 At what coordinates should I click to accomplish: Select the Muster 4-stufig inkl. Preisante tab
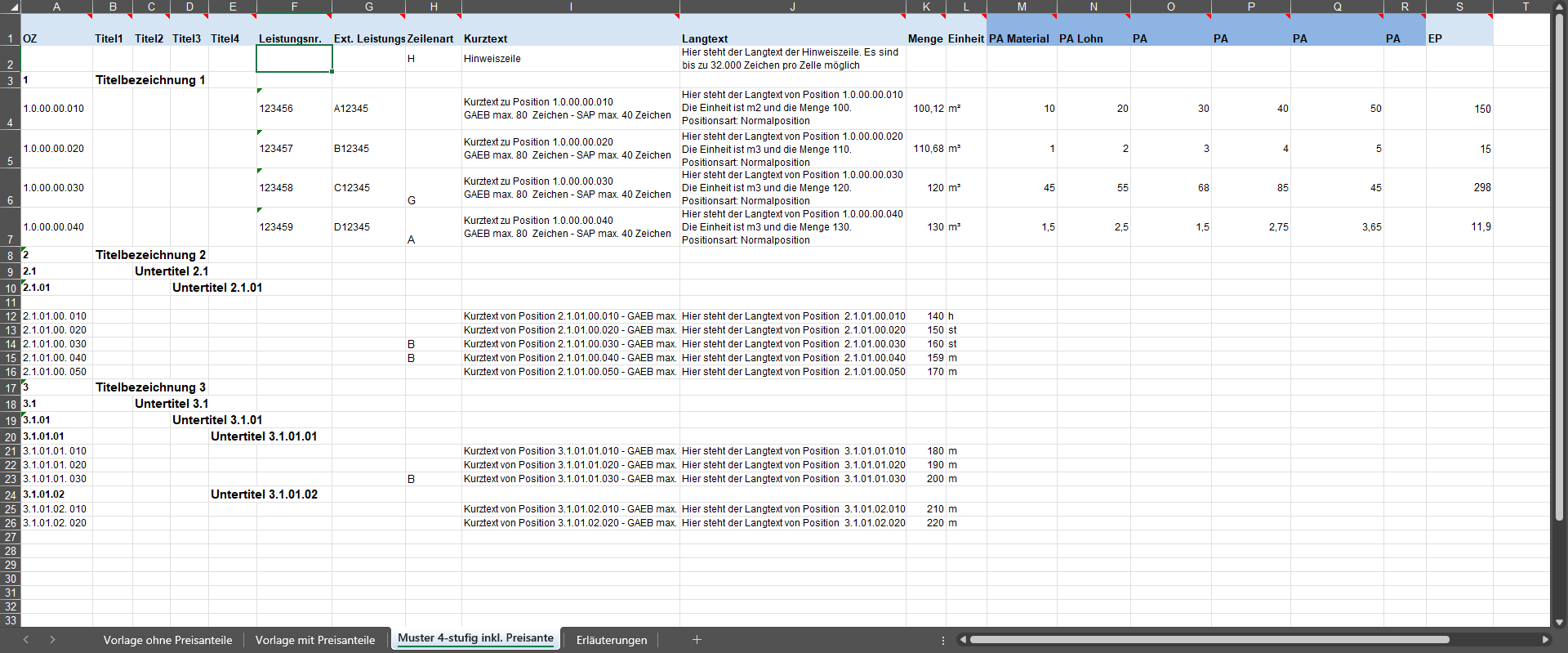(x=475, y=638)
